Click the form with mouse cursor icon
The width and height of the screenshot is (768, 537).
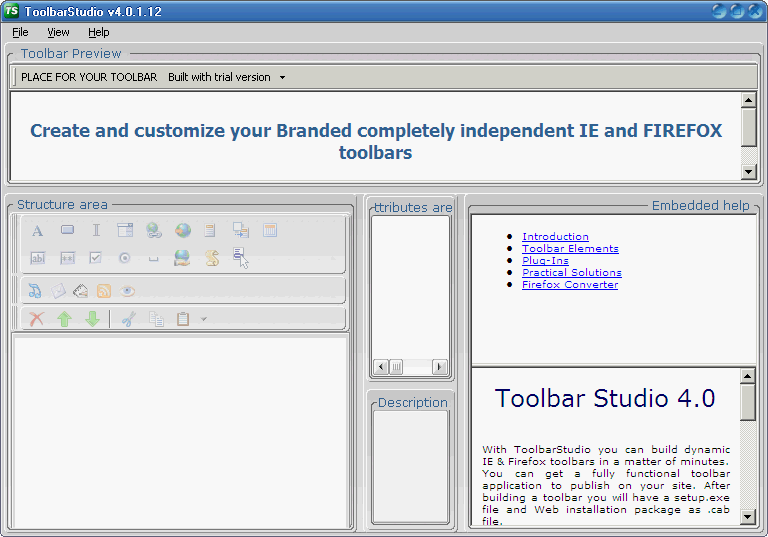click(240, 258)
